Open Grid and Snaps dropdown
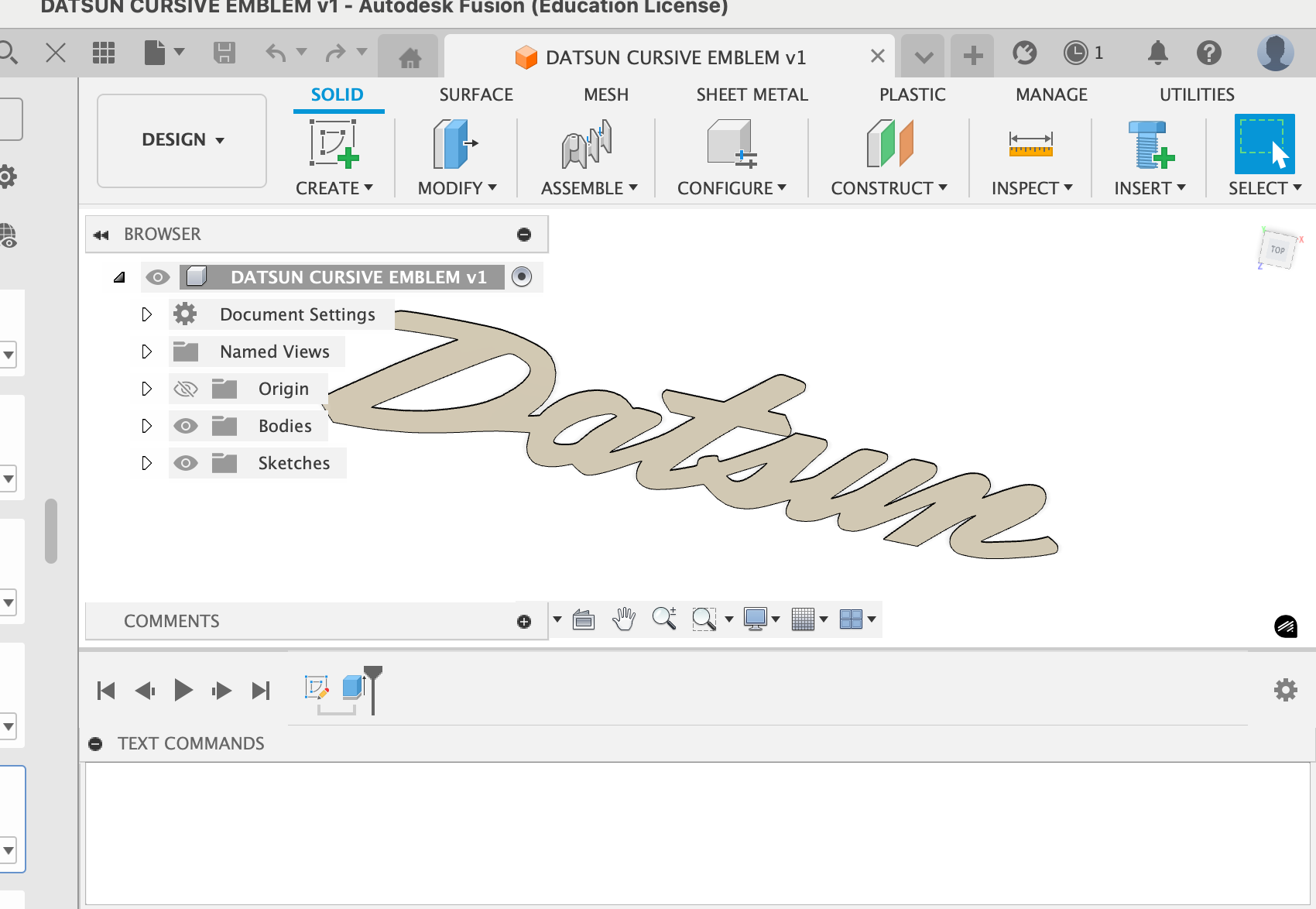 pyautogui.click(x=810, y=619)
